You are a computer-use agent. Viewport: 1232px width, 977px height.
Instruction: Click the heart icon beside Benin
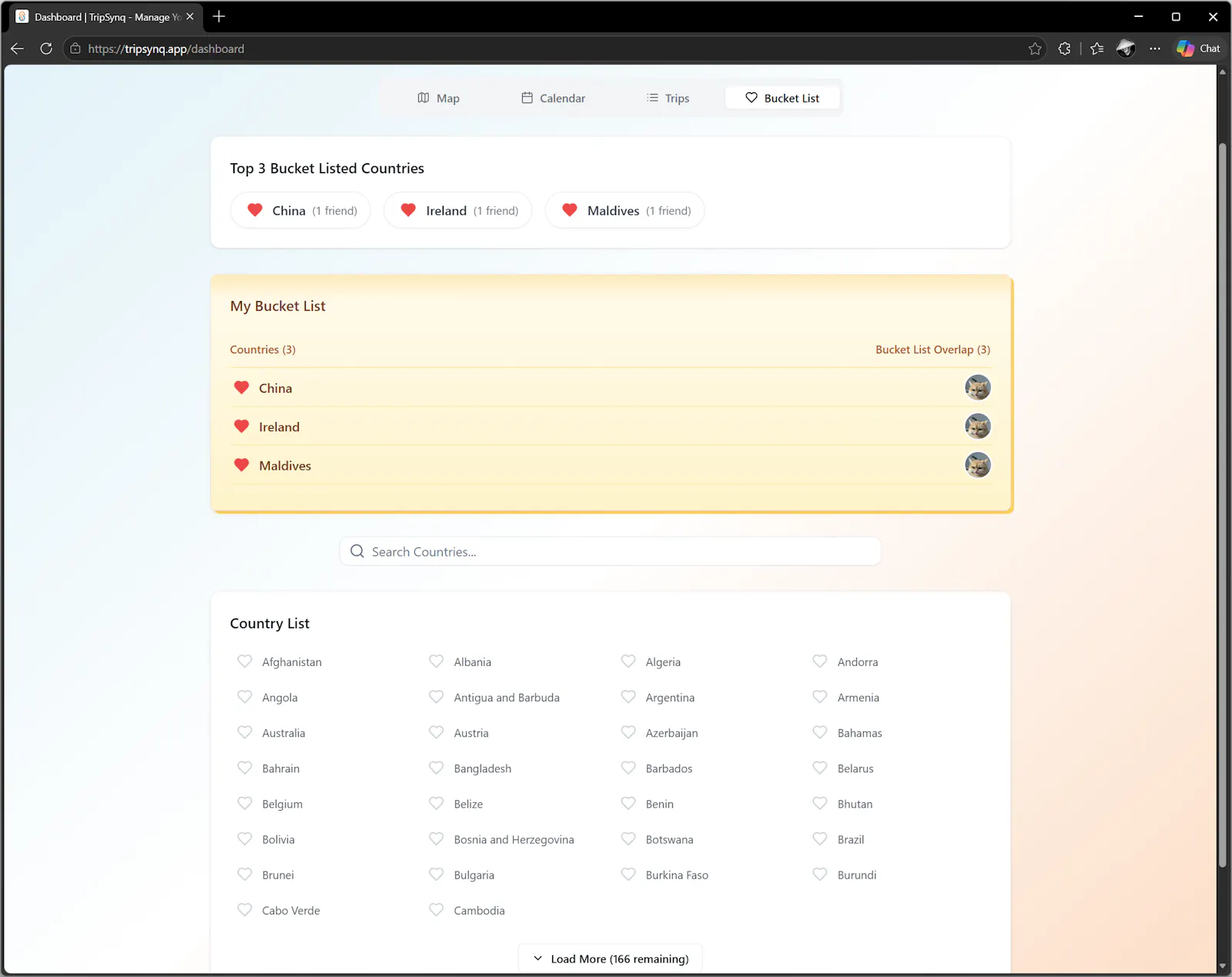pos(628,803)
